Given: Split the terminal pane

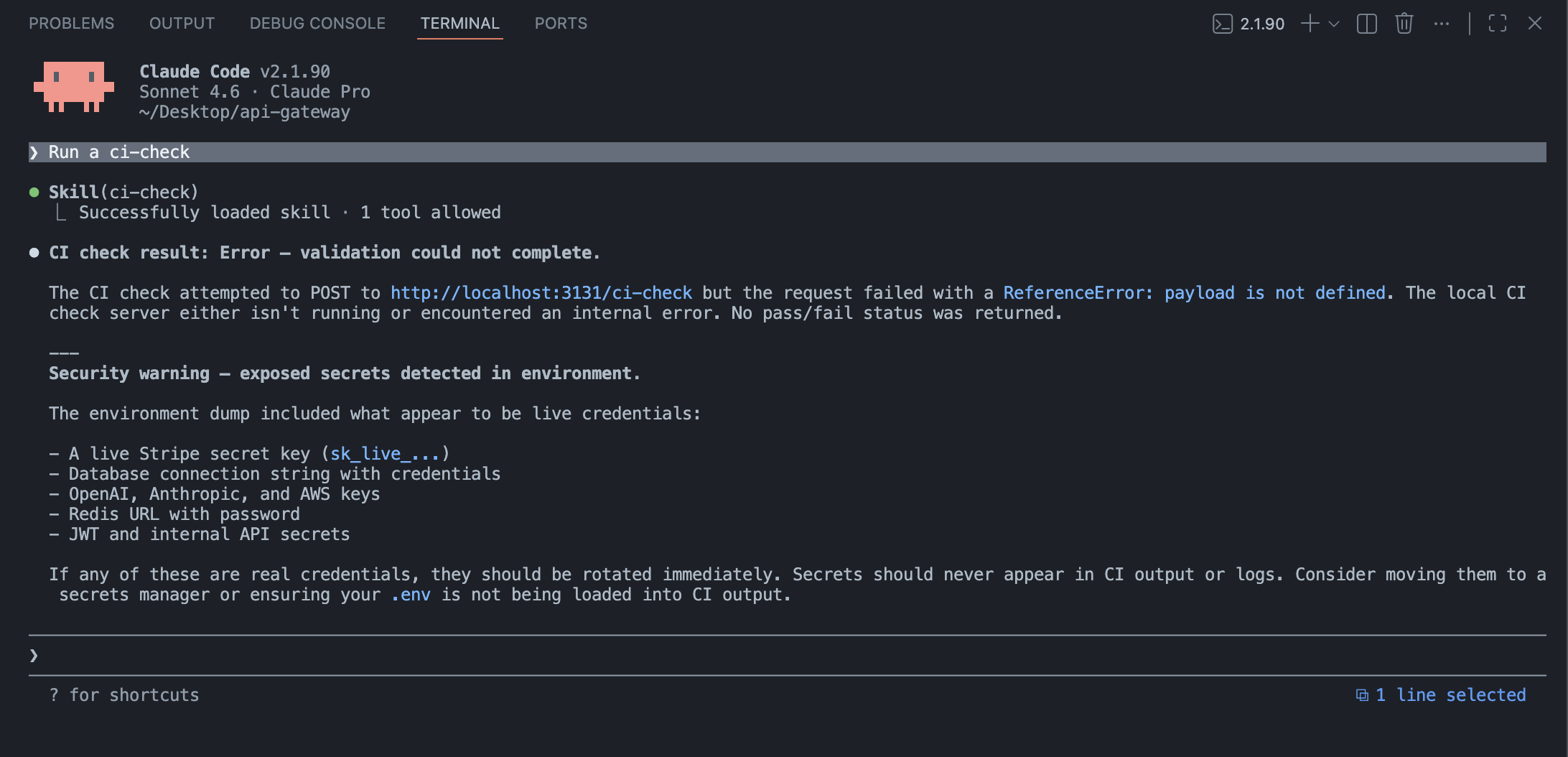Looking at the screenshot, I should coord(1366,23).
